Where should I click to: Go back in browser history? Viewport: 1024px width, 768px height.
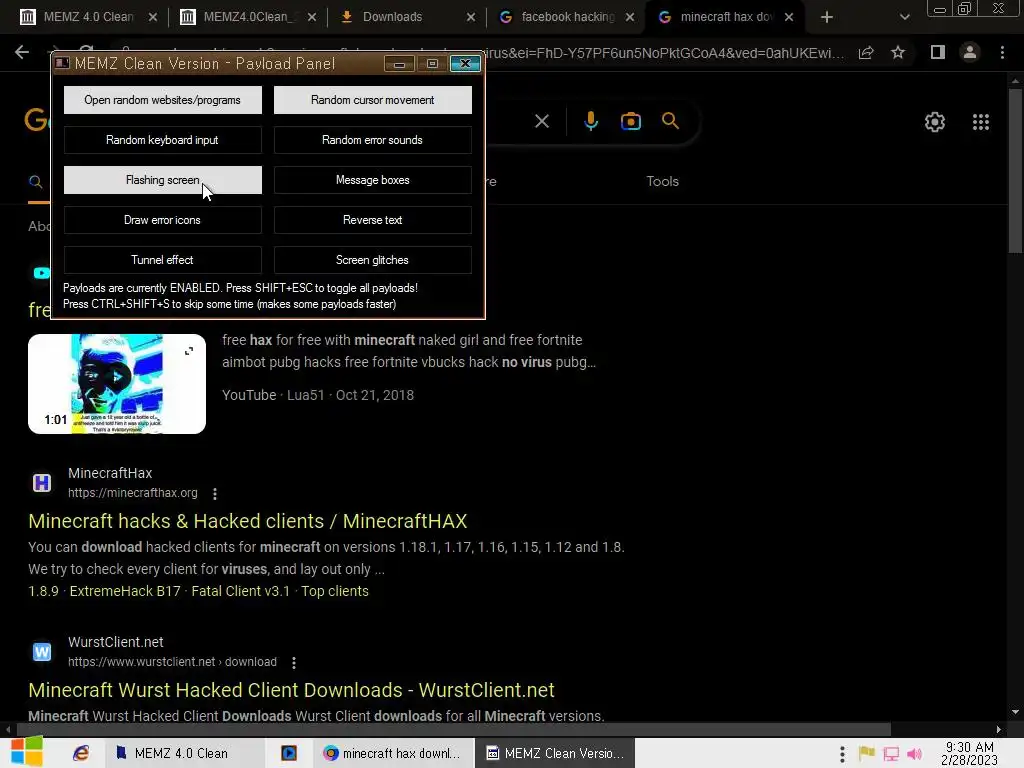22,52
